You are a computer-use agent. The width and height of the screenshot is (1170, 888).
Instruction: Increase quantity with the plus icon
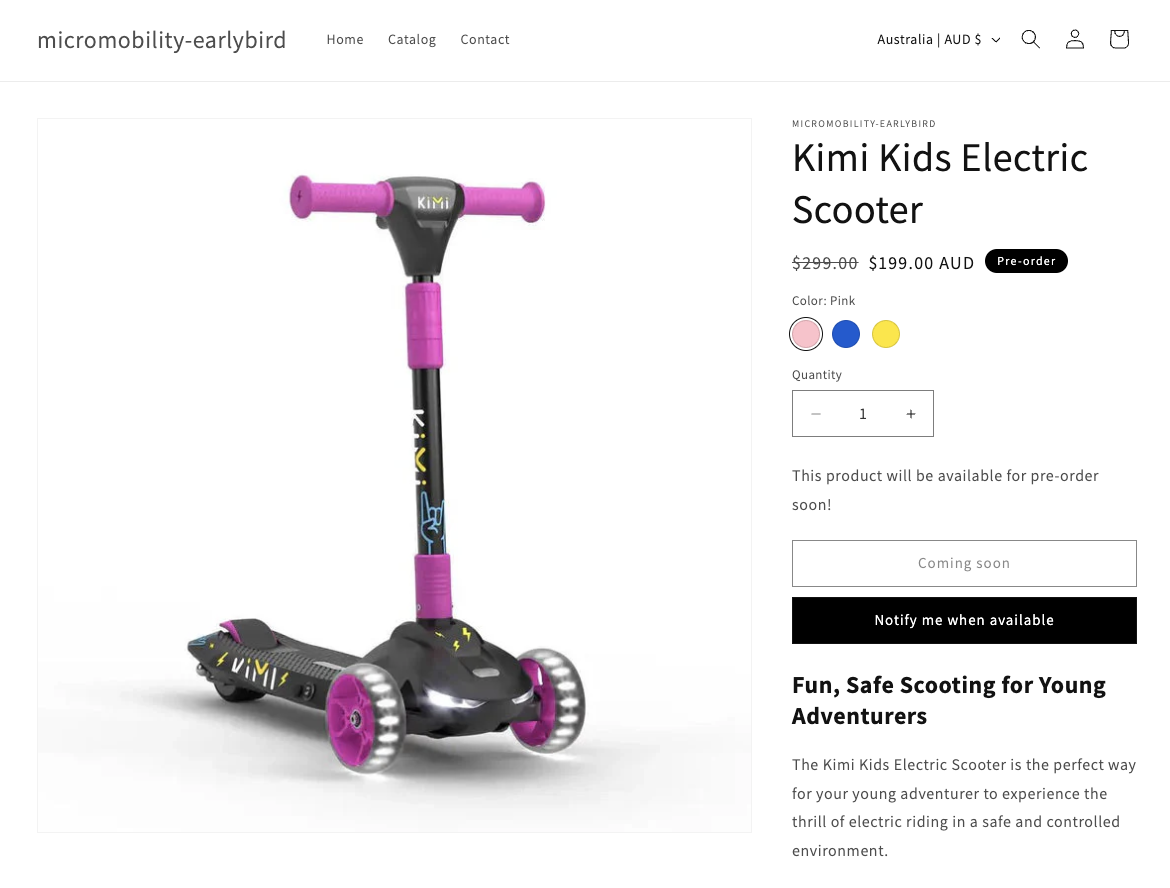pyautogui.click(x=910, y=413)
